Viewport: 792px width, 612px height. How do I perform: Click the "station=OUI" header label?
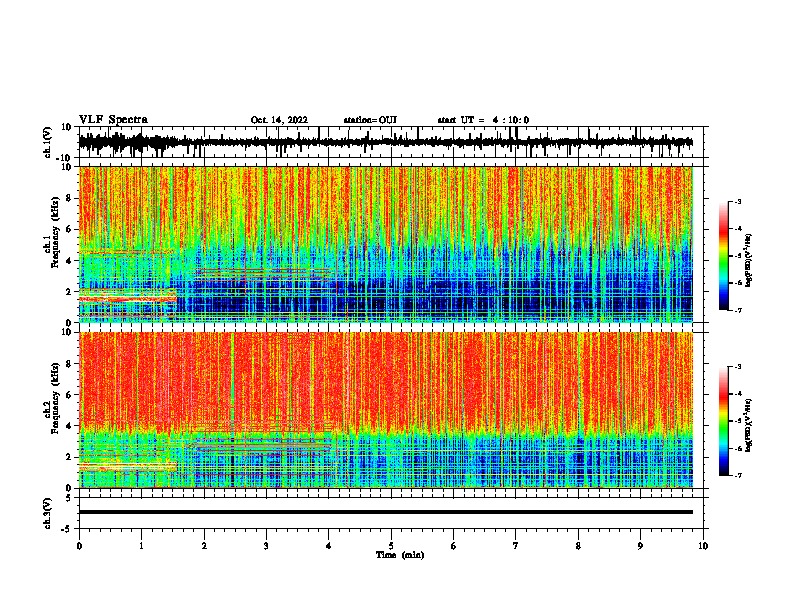coord(370,120)
